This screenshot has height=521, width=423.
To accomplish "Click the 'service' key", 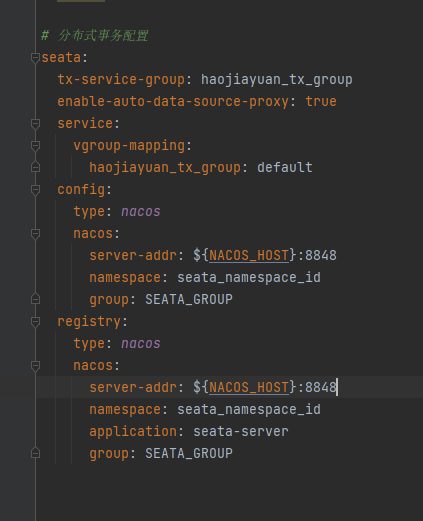I will [85, 124].
